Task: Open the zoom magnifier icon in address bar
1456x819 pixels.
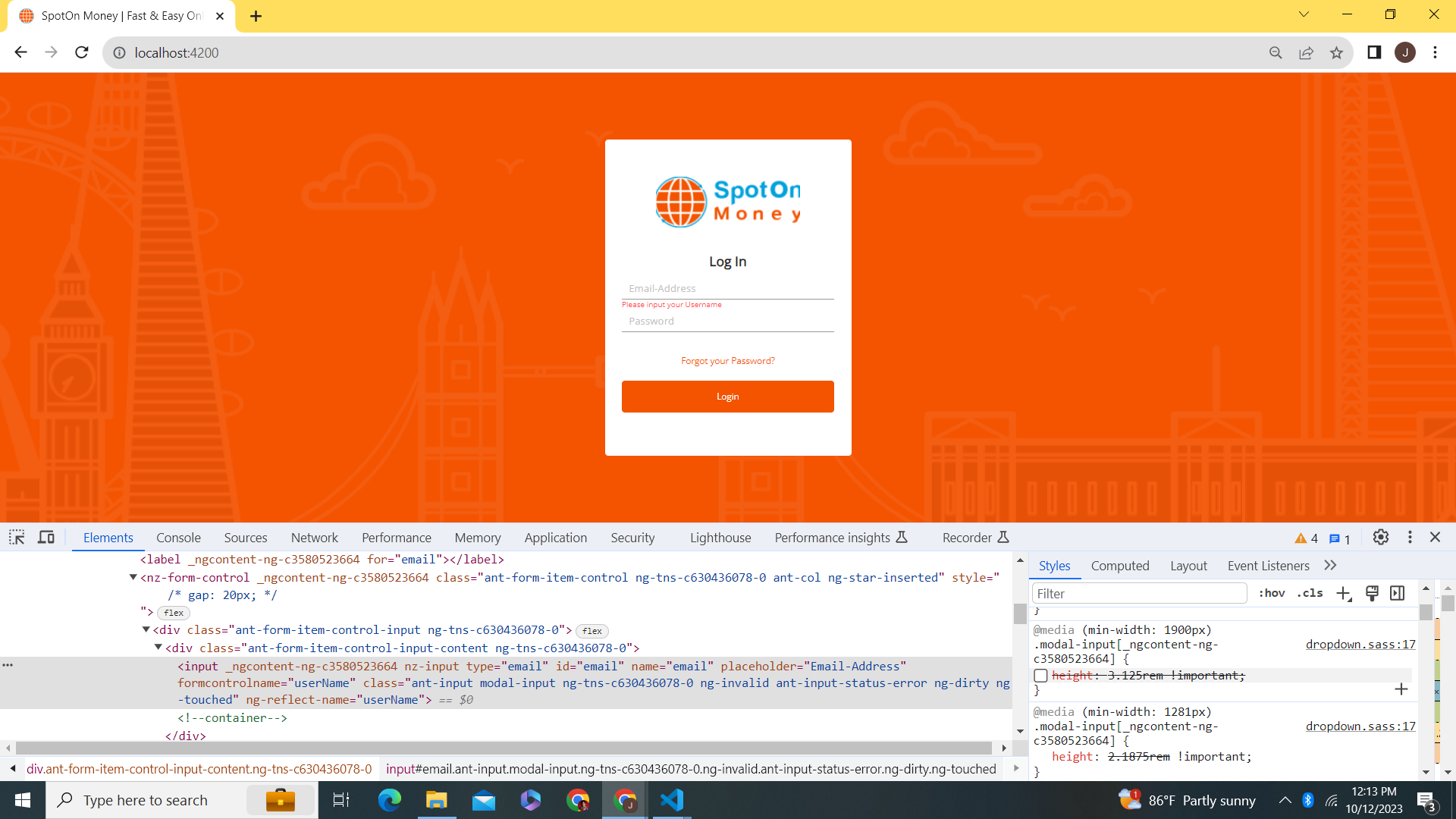Action: point(1276,52)
